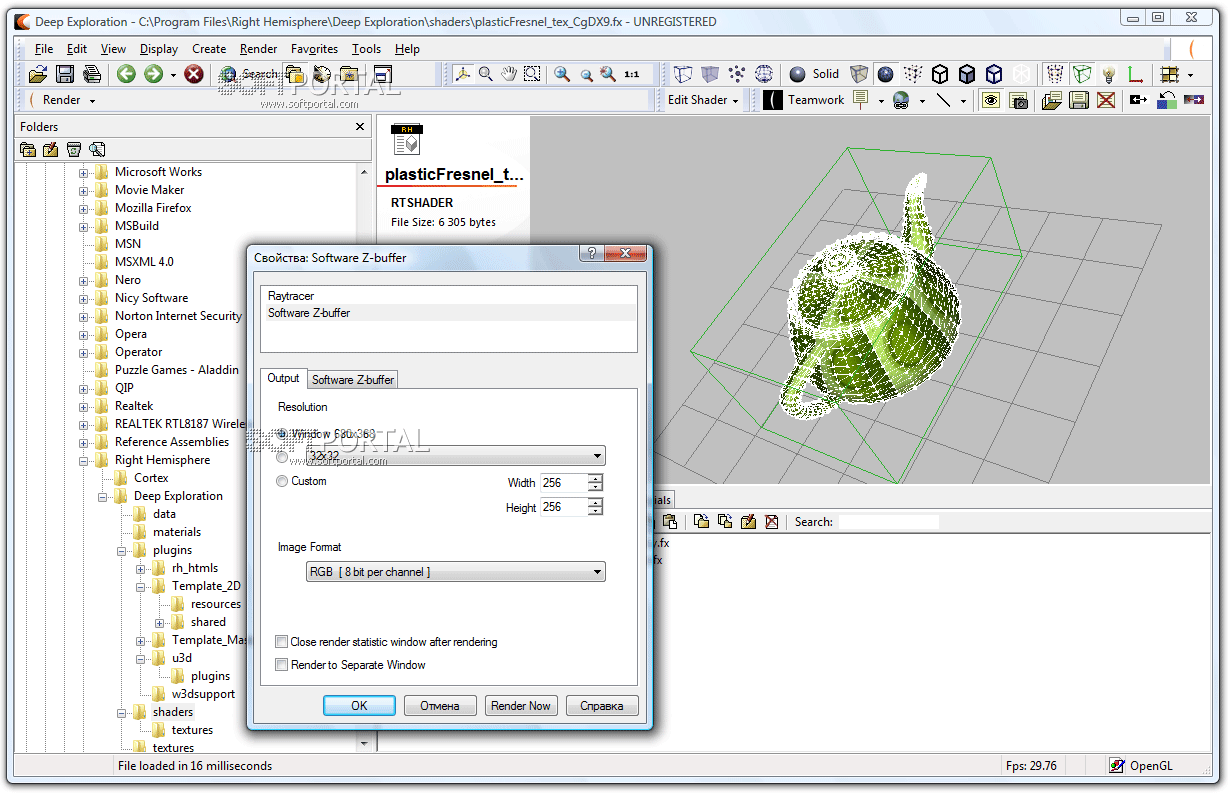This screenshot has width=1228, height=794.
Task: Go back with the green left arrow
Action: coord(126,74)
